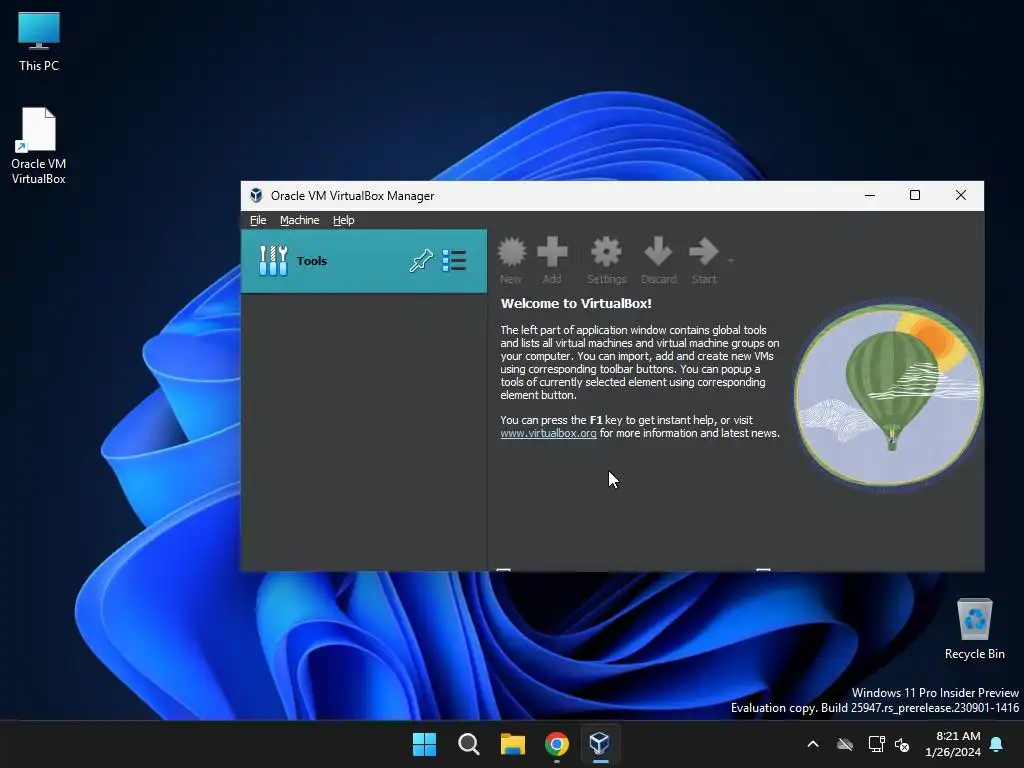
Task: Open taskbar Search magnifier
Action: (x=468, y=744)
